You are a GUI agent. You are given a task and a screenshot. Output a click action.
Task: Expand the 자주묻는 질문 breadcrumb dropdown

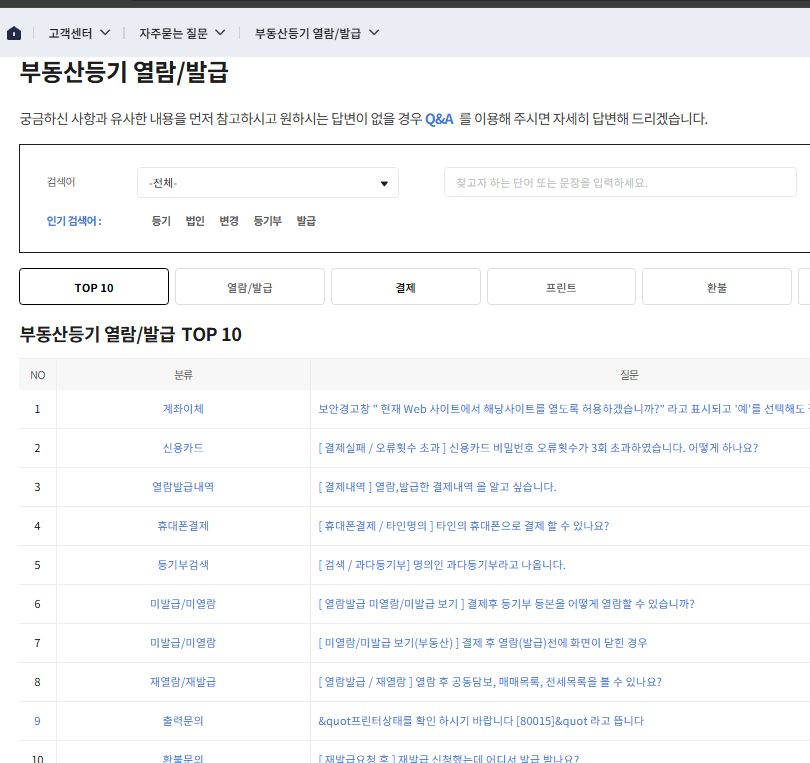pos(181,32)
